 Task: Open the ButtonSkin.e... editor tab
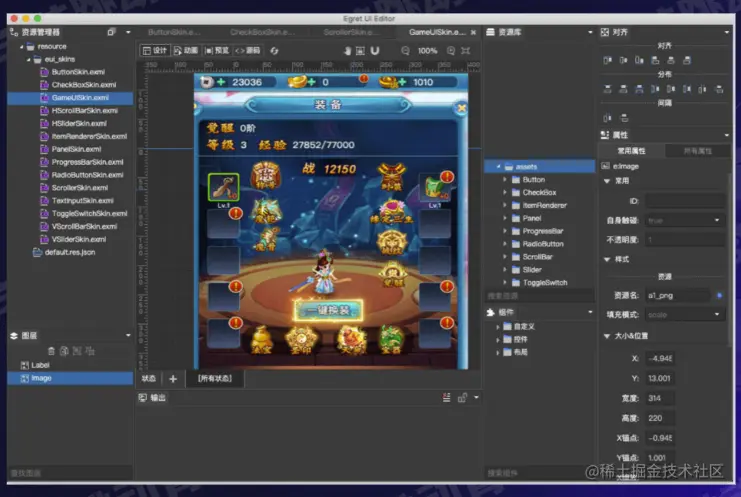click(174, 32)
